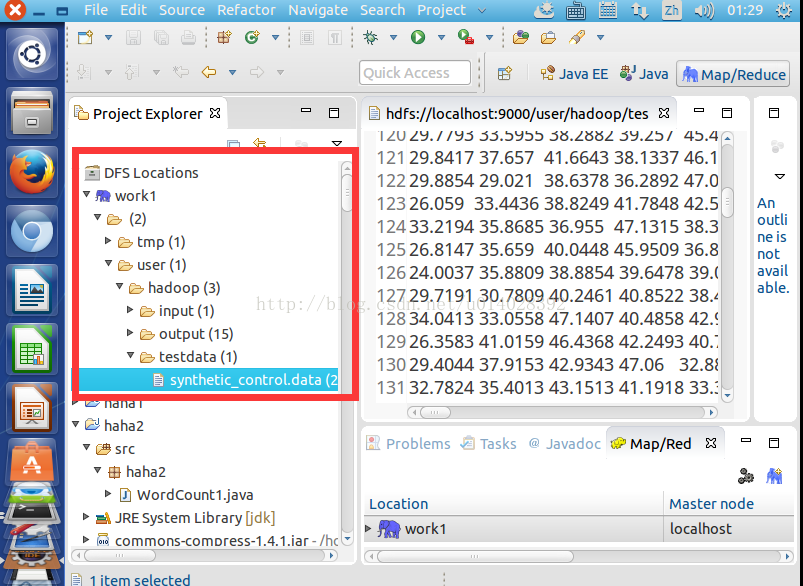Open the File menu

(96, 10)
